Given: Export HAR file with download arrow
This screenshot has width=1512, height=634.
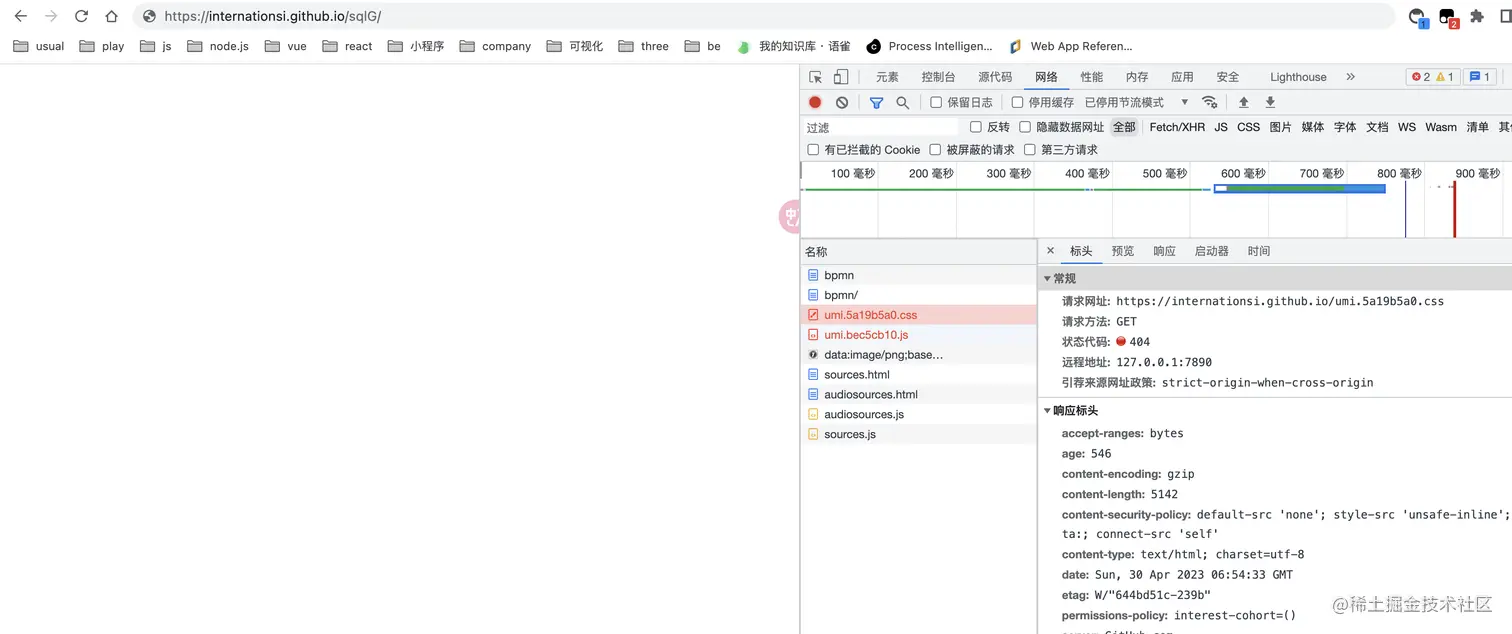Looking at the screenshot, I should click(1270, 102).
